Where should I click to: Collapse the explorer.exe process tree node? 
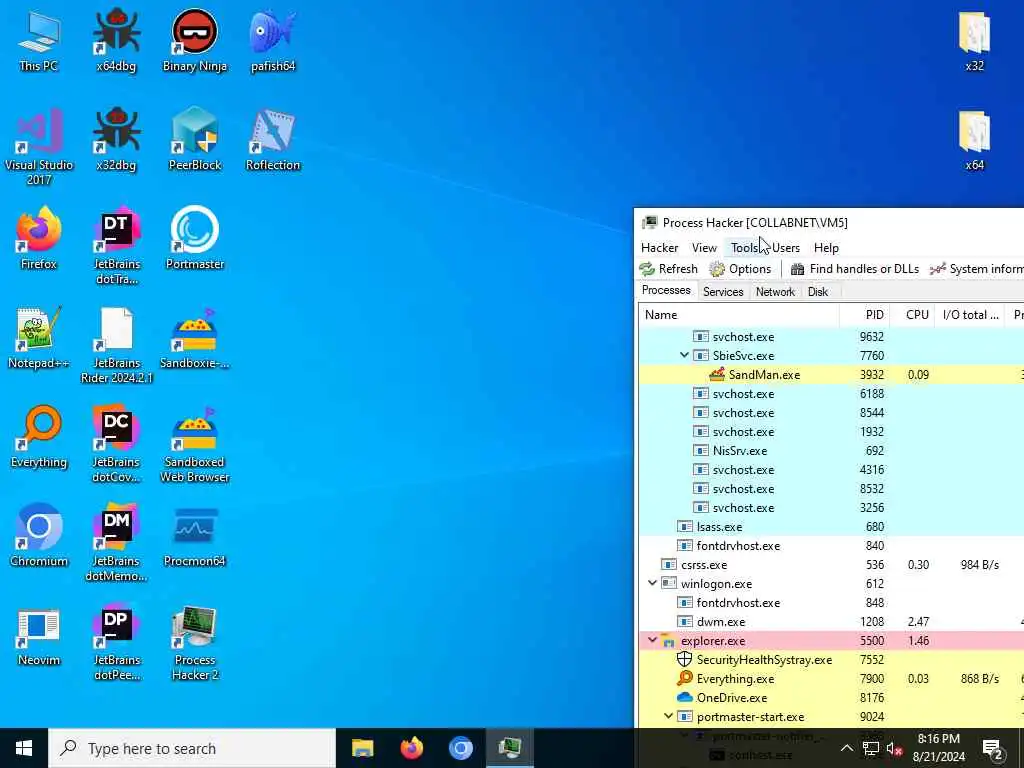pyautogui.click(x=652, y=641)
